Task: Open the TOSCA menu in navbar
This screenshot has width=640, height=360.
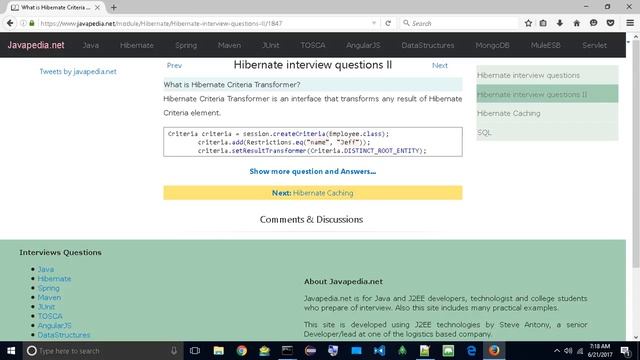Action: [313, 45]
